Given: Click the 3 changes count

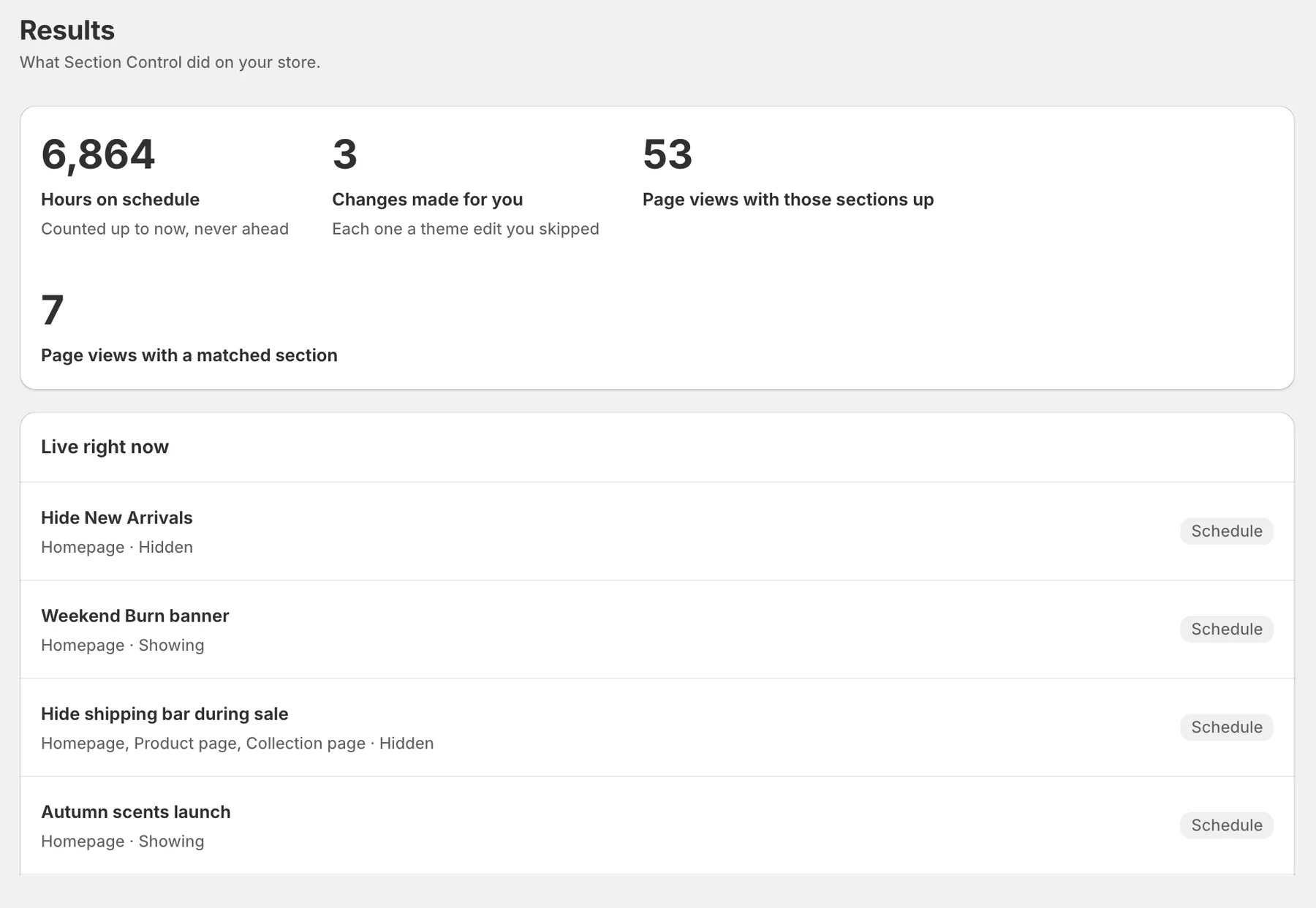Looking at the screenshot, I should 344,154.
